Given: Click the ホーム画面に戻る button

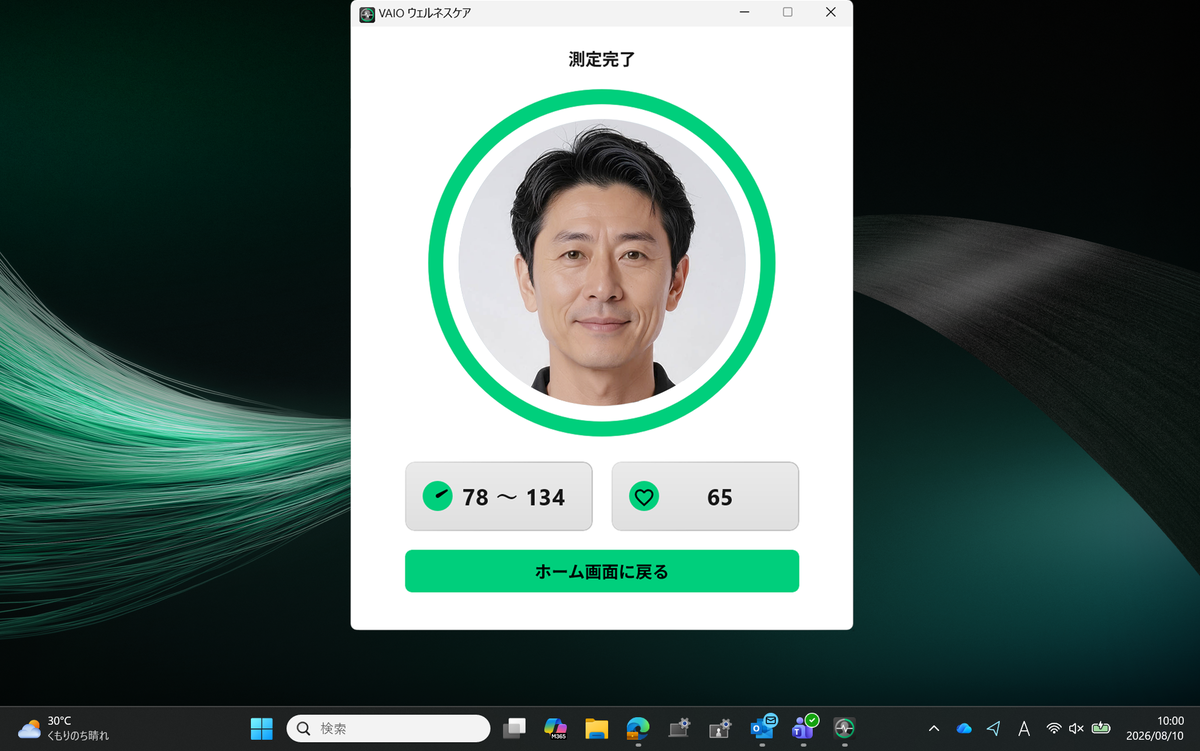Looking at the screenshot, I should 601,571.
